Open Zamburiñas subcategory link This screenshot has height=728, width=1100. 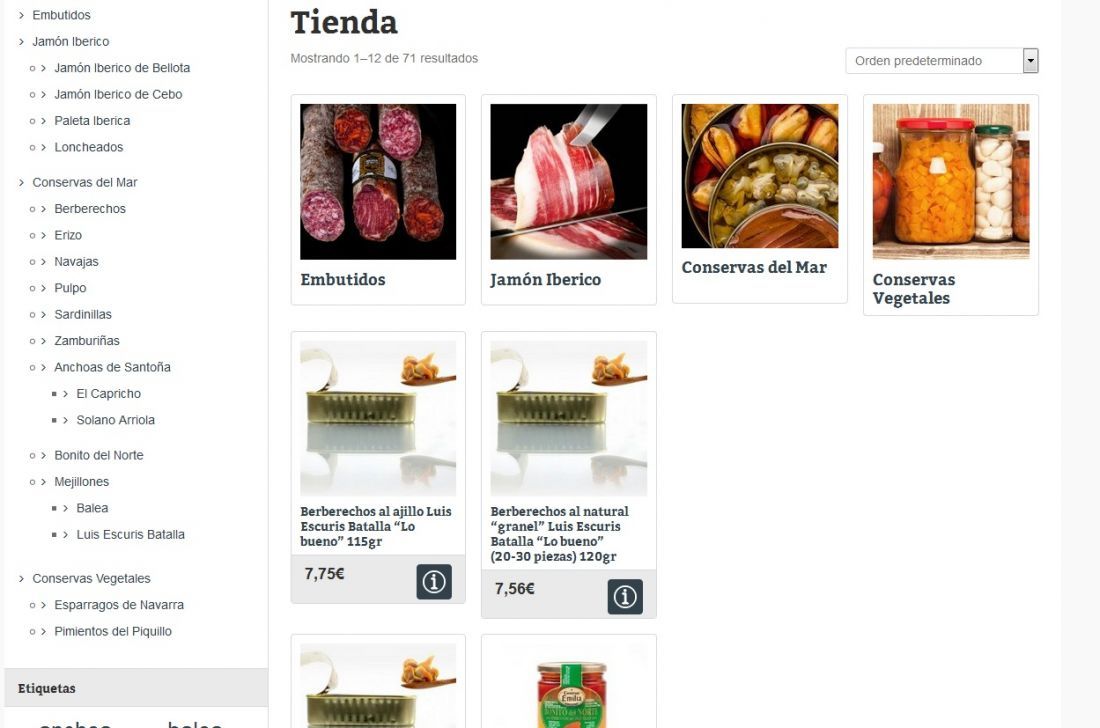point(87,341)
